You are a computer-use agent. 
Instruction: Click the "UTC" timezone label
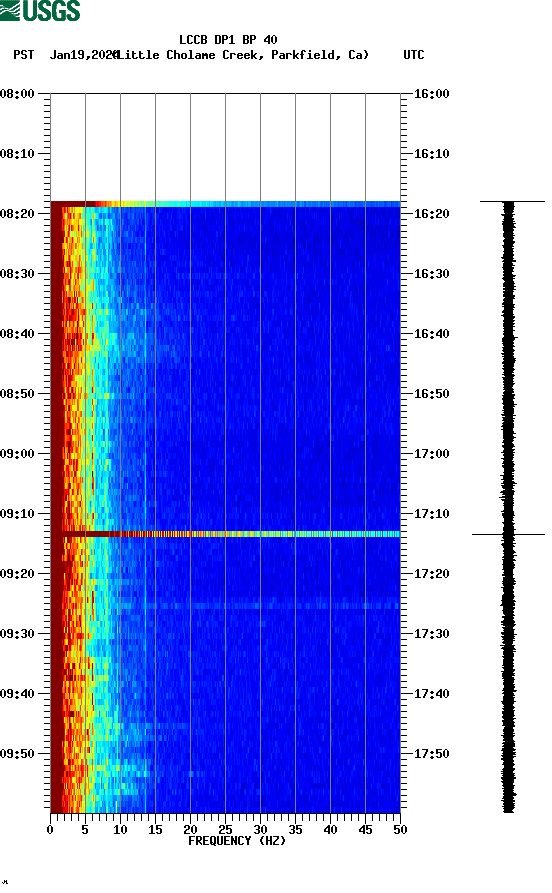click(414, 55)
